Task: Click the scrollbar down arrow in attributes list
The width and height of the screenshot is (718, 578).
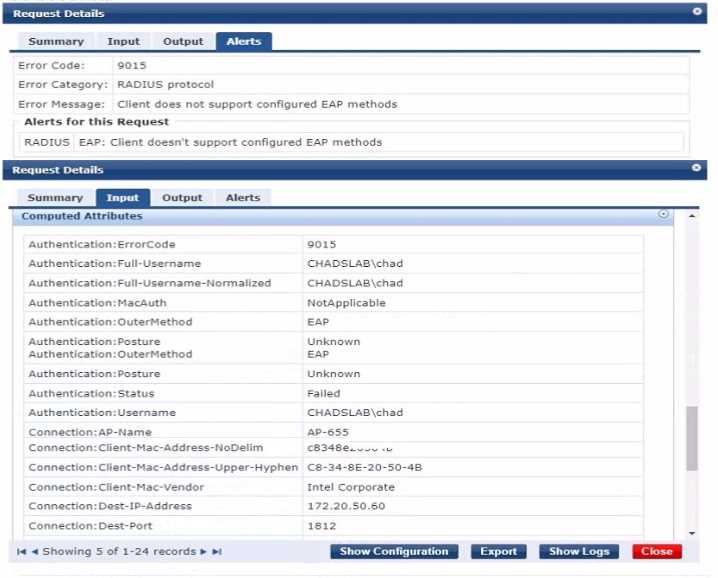Action: 692,534
